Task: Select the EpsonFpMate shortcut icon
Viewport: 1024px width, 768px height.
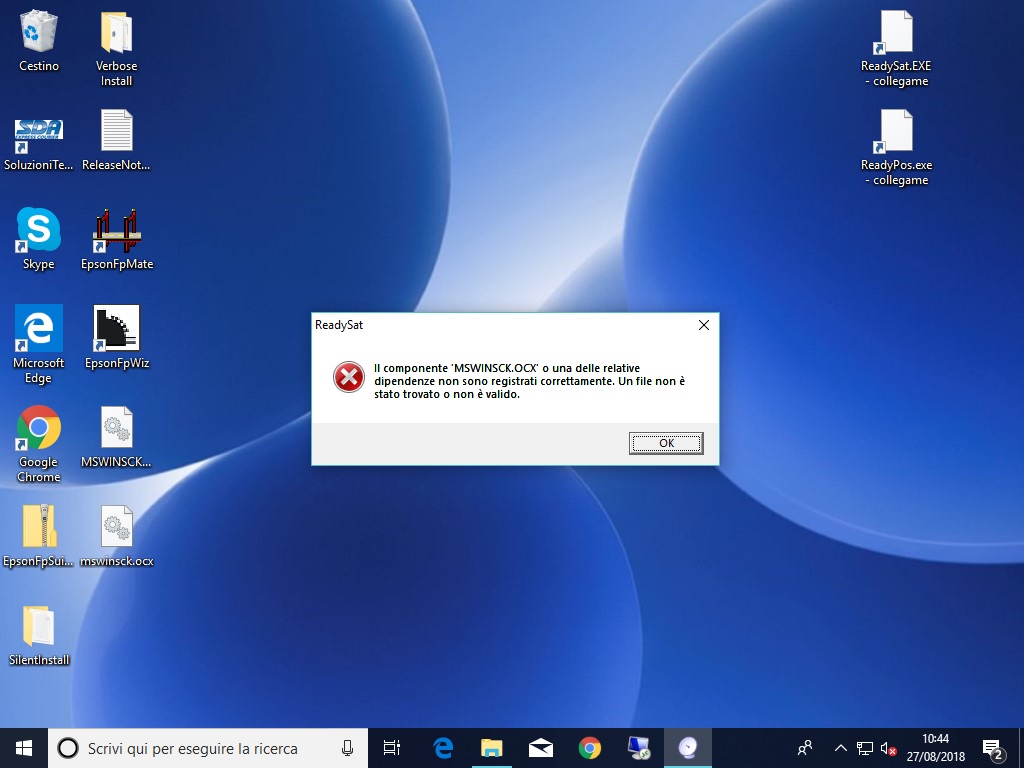Action: (117, 239)
